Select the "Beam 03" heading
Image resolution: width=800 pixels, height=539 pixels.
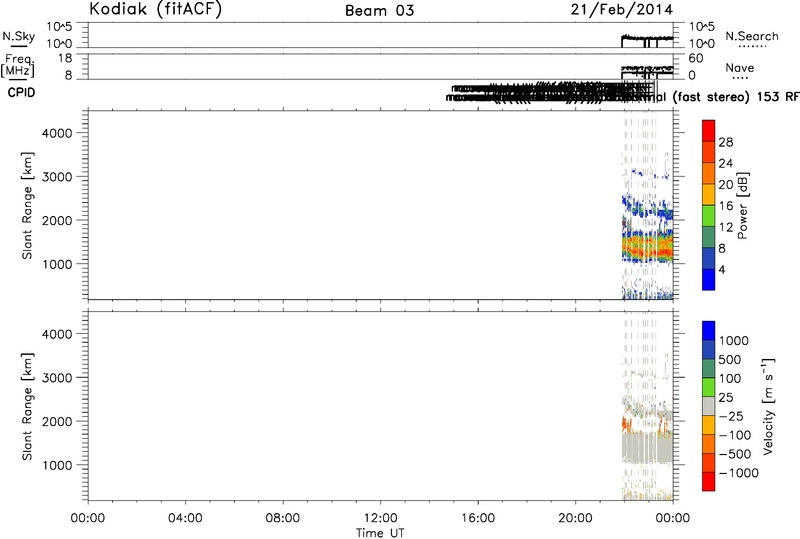[380, 10]
